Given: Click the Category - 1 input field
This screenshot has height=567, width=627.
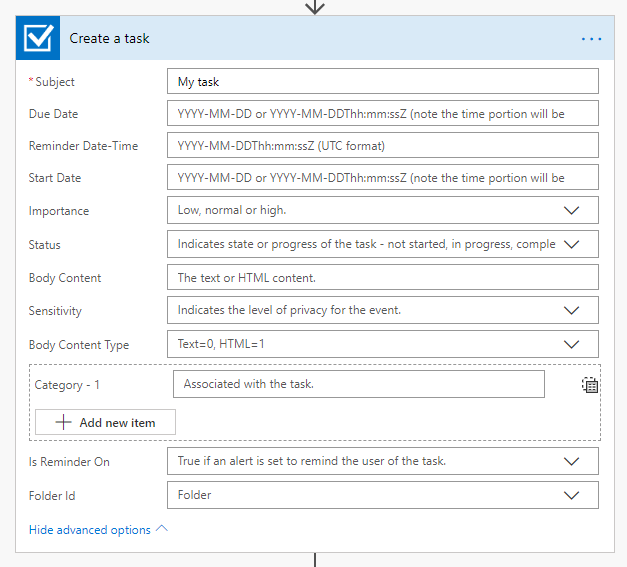Looking at the screenshot, I should pos(359,384).
